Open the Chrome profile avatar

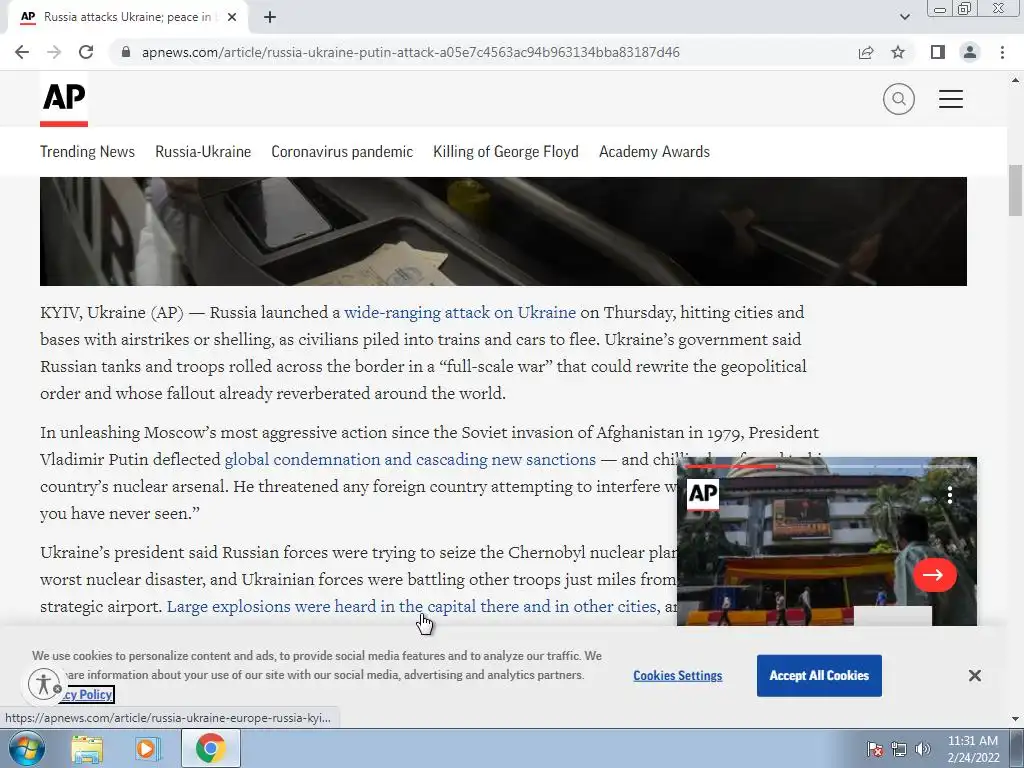coord(970,52)
